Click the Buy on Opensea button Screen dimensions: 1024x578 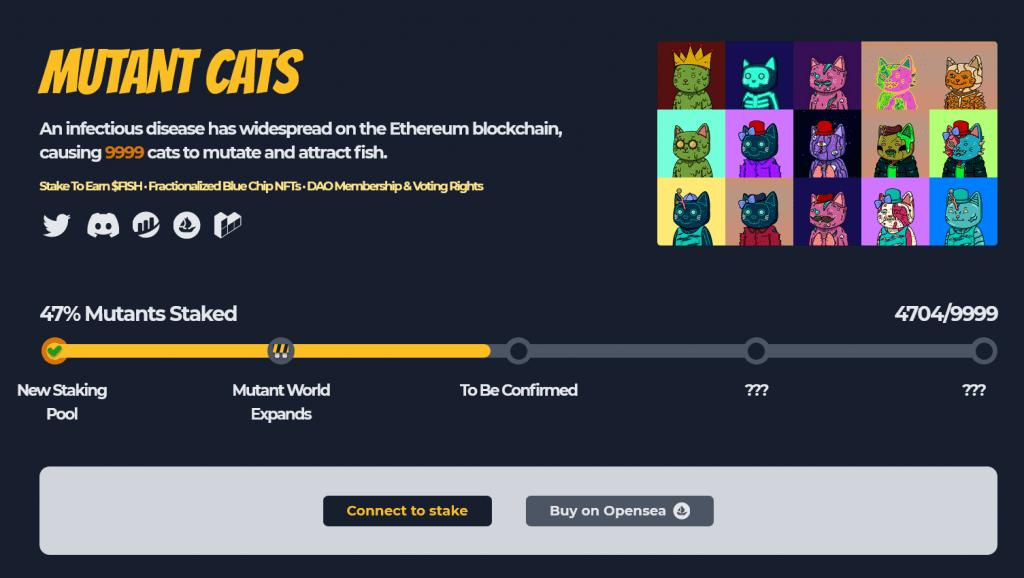619,511
